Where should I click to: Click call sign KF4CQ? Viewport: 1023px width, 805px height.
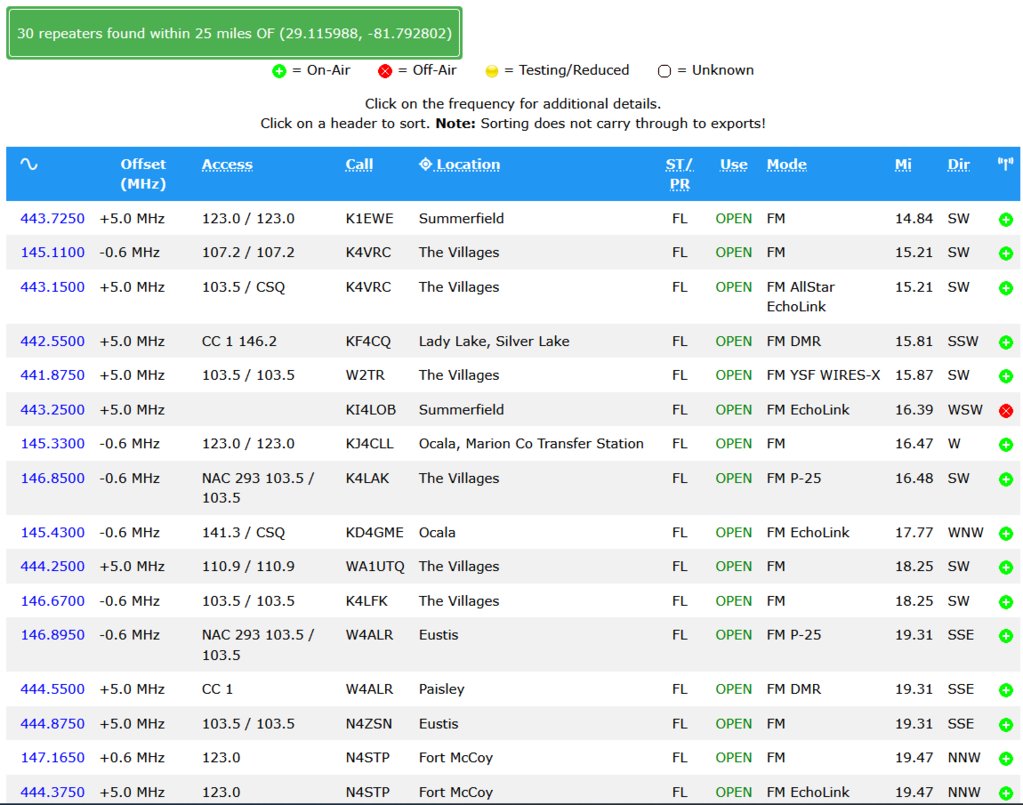pyautogui.click(x=368, y=341)
